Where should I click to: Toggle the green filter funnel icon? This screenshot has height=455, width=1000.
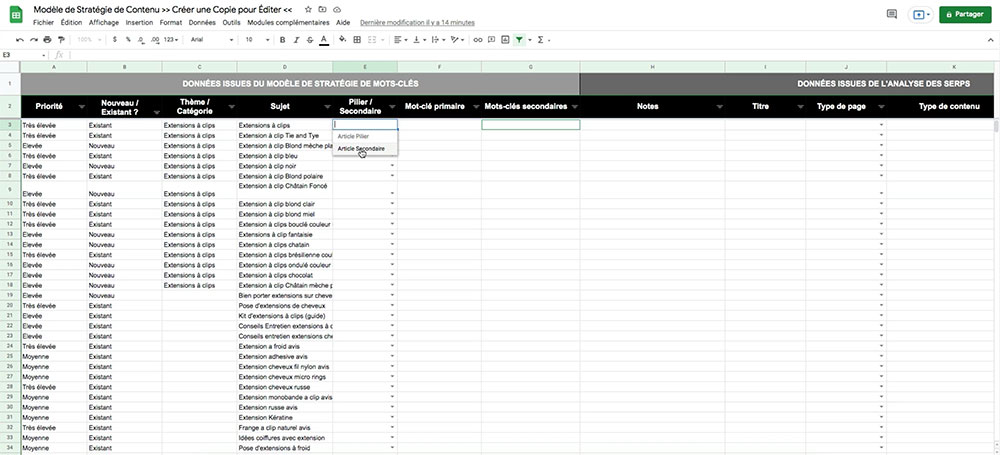tap(520, 40)
